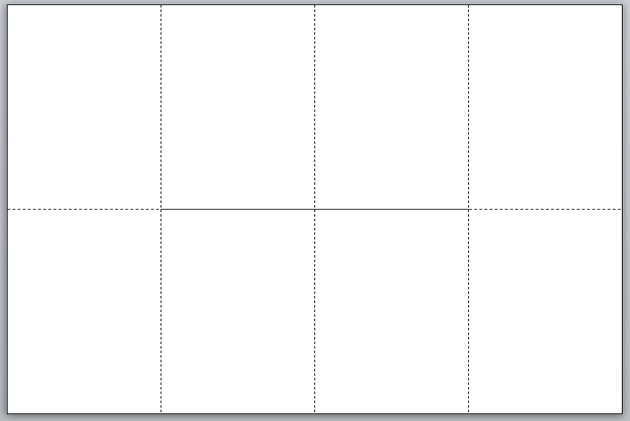Image resolution: width=630 pixels, height=421 pixels.
Task: Click middle dashed vertical gridline in bottom row
Action: point(315,311)
